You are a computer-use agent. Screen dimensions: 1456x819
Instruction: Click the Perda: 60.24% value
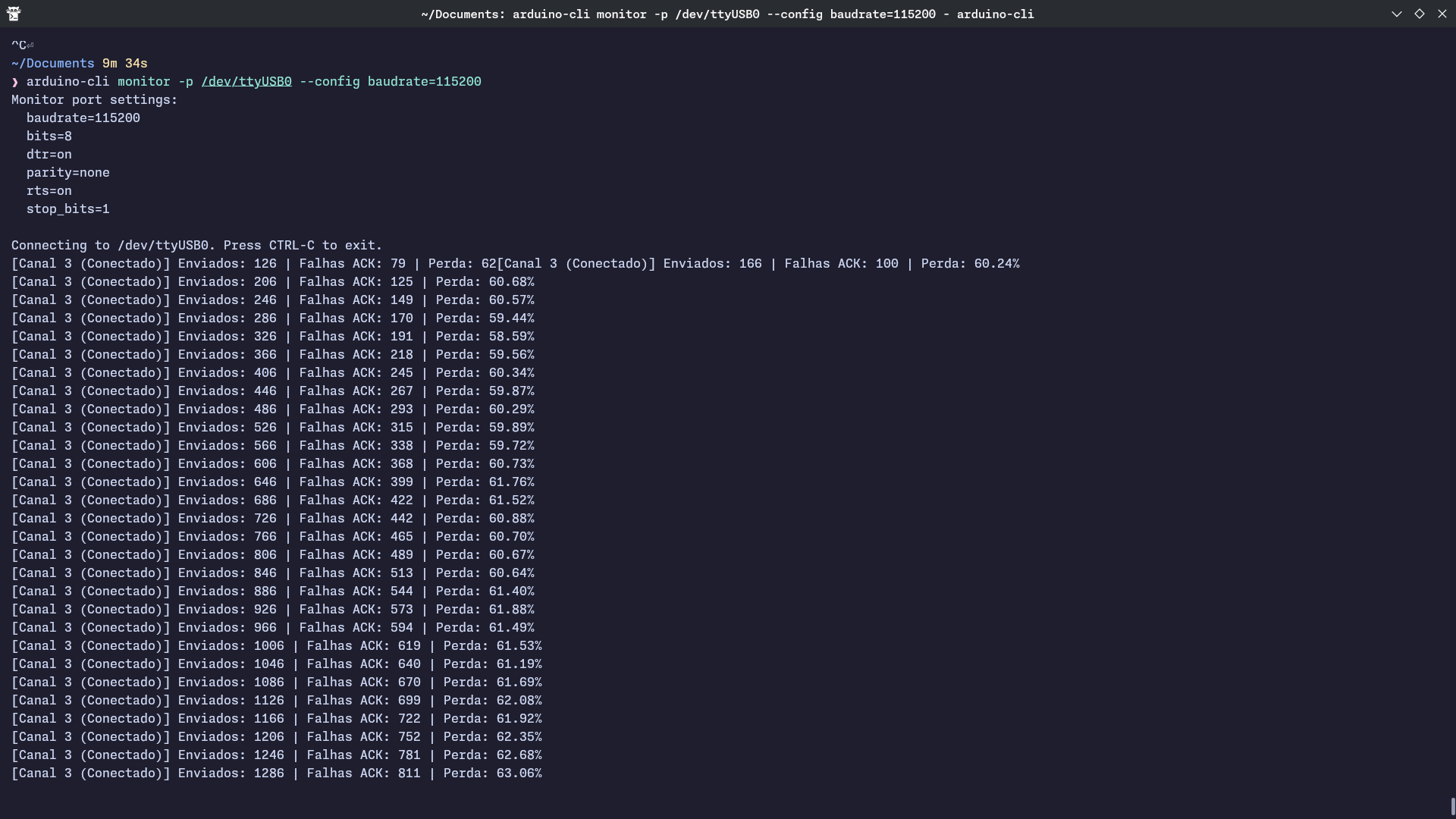click(x=971, y=263)
